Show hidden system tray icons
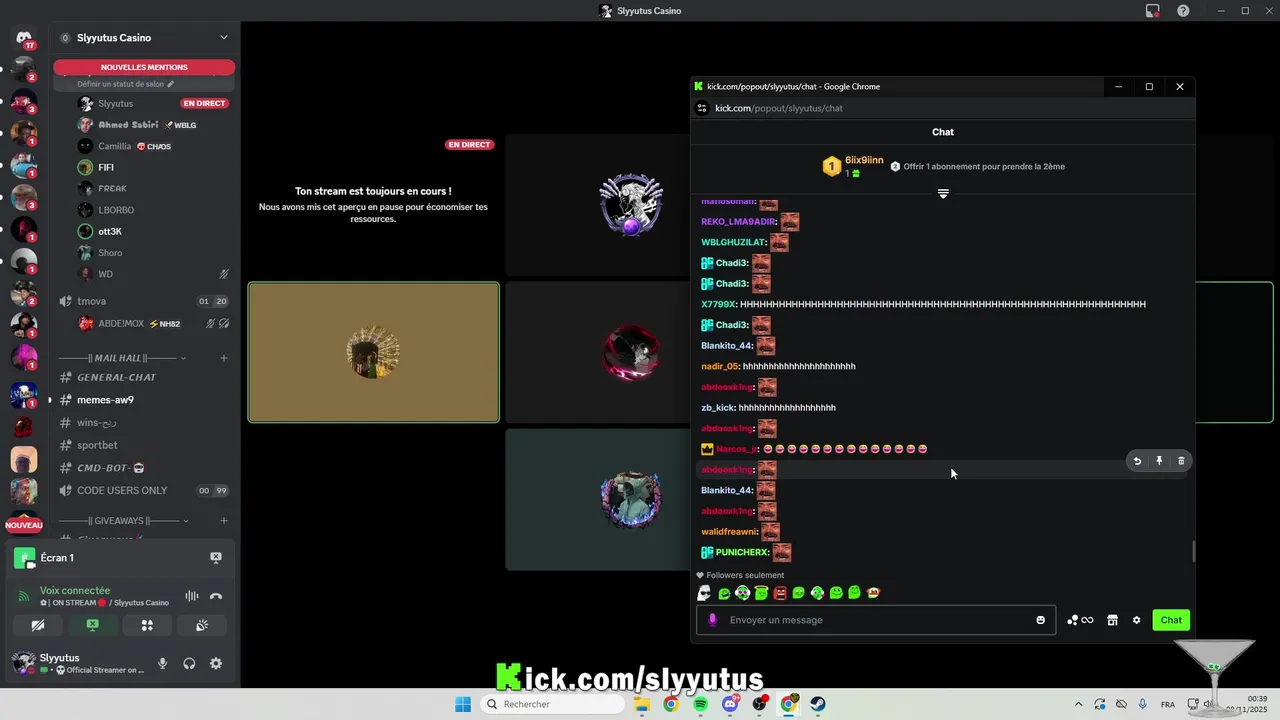Screen dimensions: 1280x720 pos(1078,704)
